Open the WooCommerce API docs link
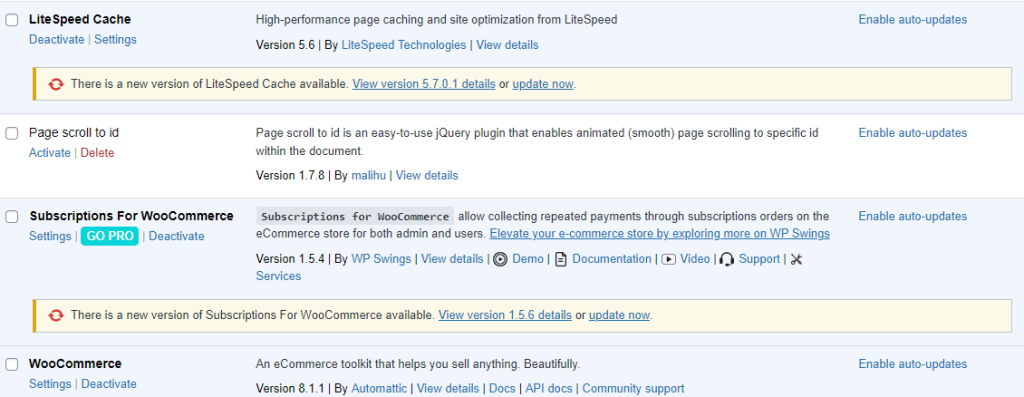Image resolution: width=1024 pixels, height=397 pixels. 549,389
